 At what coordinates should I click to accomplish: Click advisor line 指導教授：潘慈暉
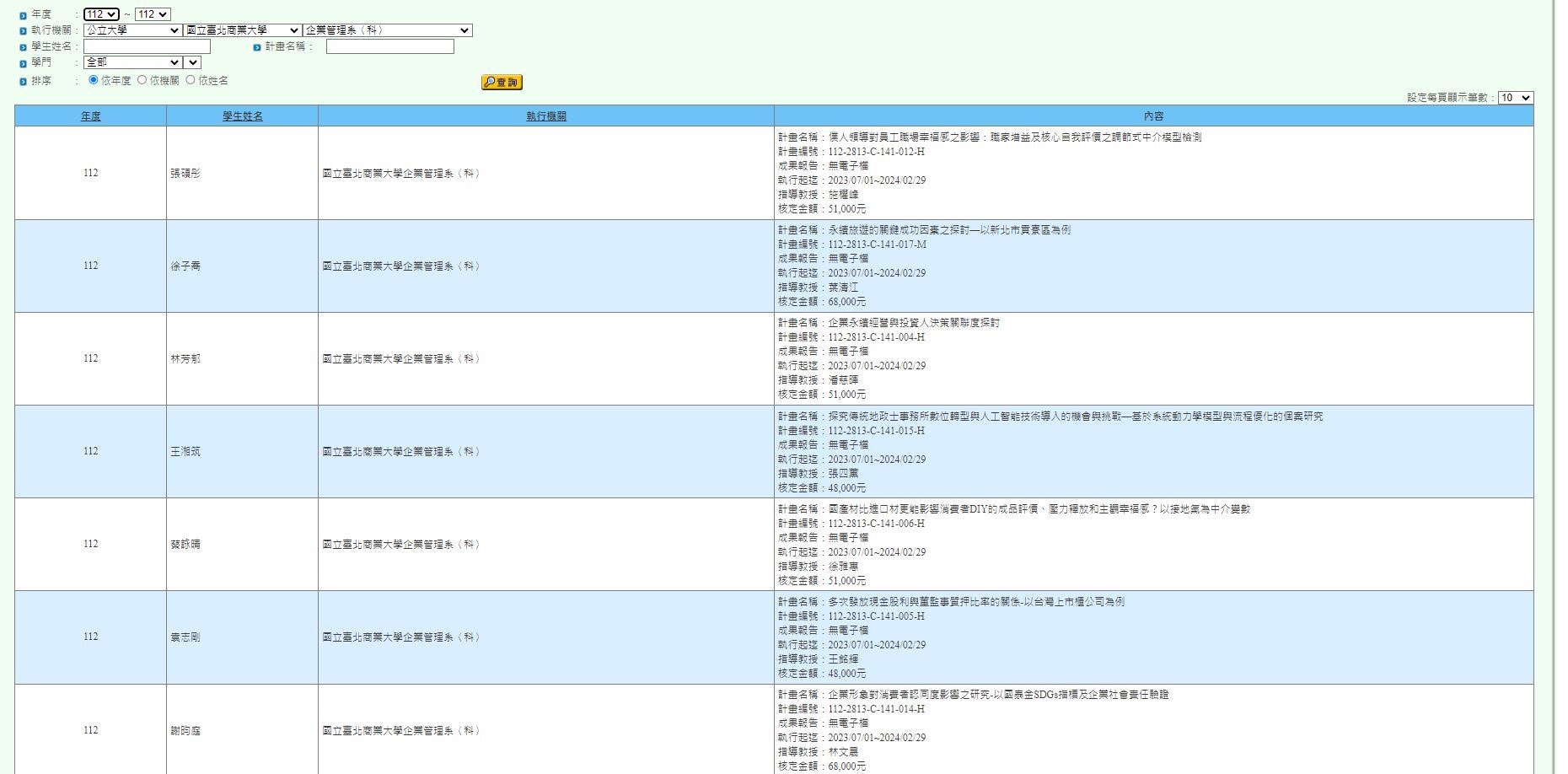click(818, 380)
